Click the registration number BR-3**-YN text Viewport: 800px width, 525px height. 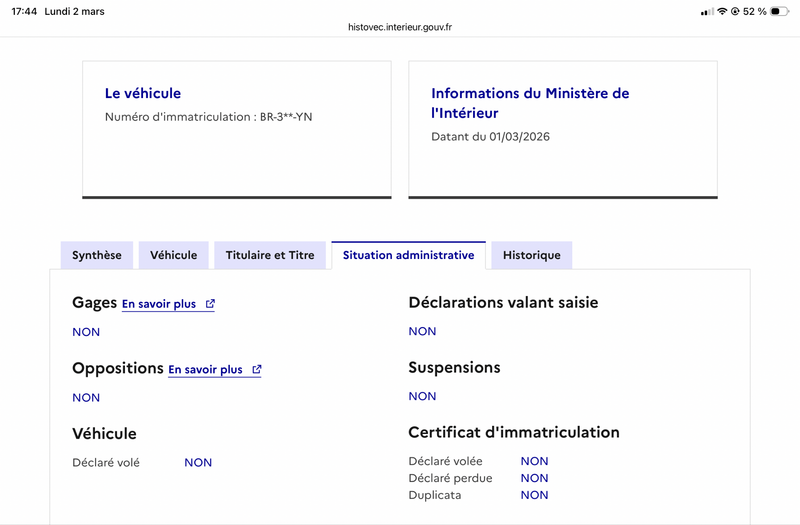(x=286, y=117)
